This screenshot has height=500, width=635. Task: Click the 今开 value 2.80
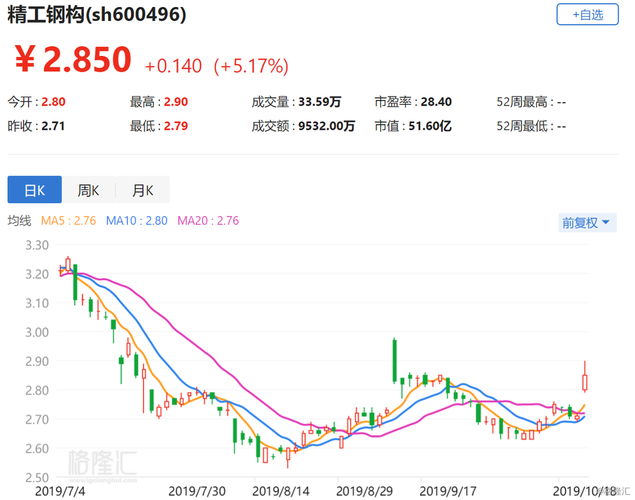coord(53,102)
